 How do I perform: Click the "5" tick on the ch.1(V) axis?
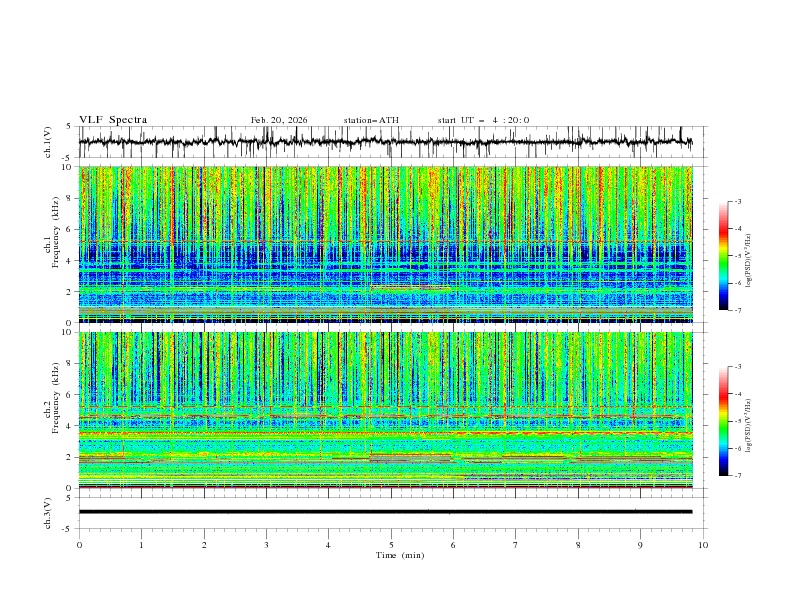70,127
